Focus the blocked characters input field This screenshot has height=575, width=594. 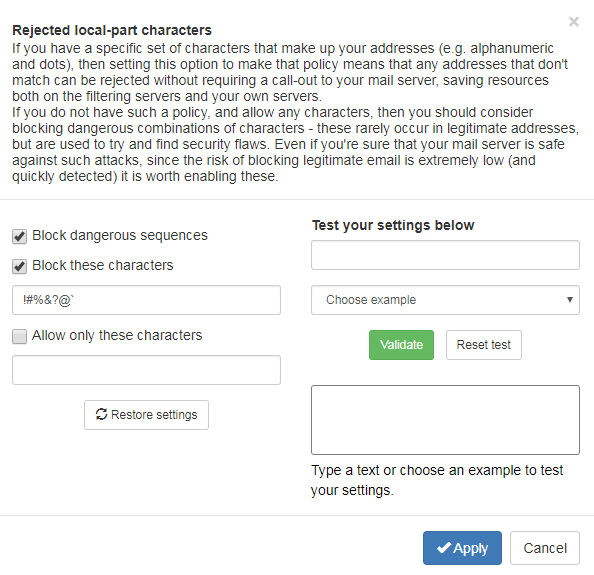tap(146, 300)
